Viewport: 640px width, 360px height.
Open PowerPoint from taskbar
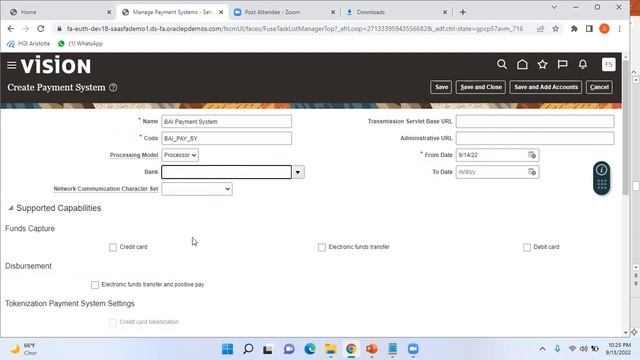point(371,349)
